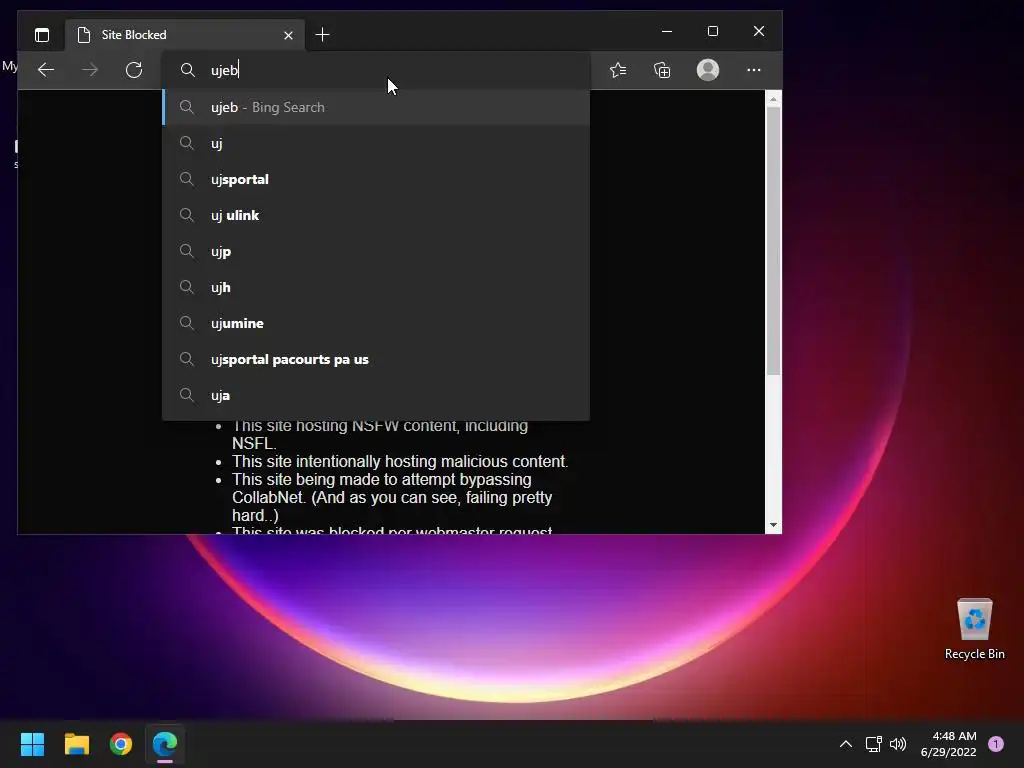Select the Recycle Bin desktop icon

point(974,629)
